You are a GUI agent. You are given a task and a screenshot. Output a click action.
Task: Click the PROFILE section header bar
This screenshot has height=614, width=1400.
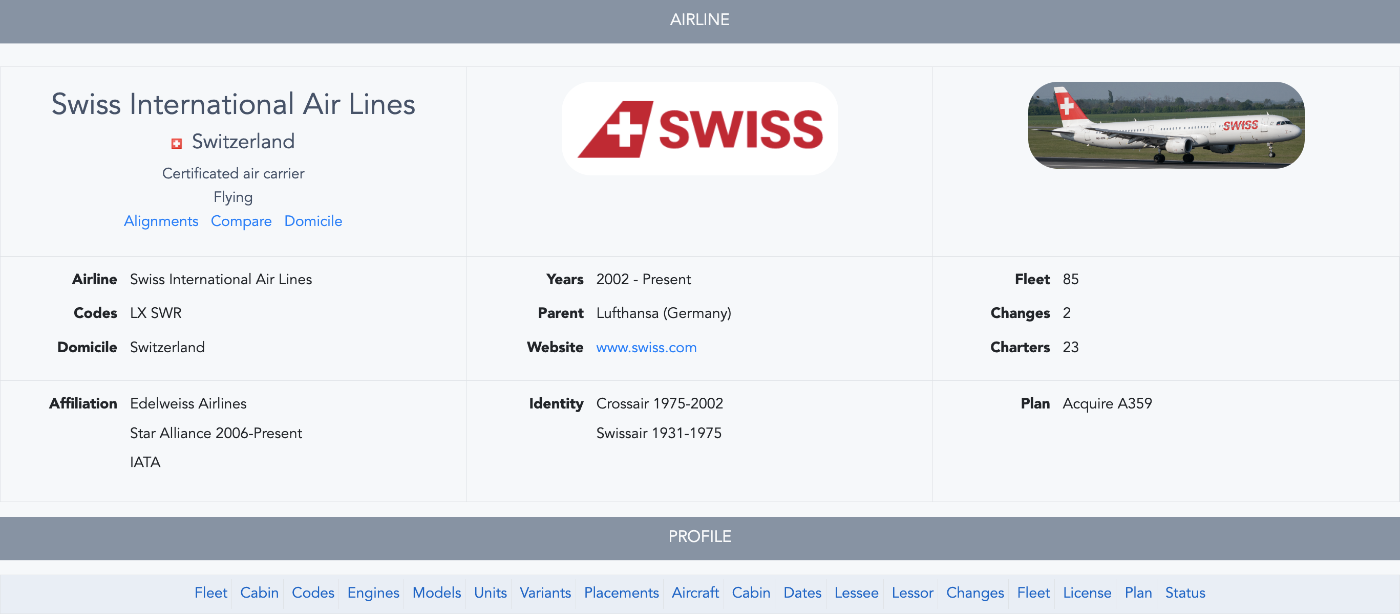point(700,537)
